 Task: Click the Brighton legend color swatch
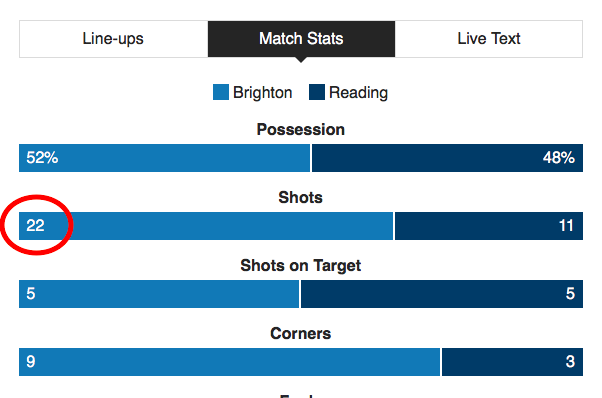coord(221,92)
